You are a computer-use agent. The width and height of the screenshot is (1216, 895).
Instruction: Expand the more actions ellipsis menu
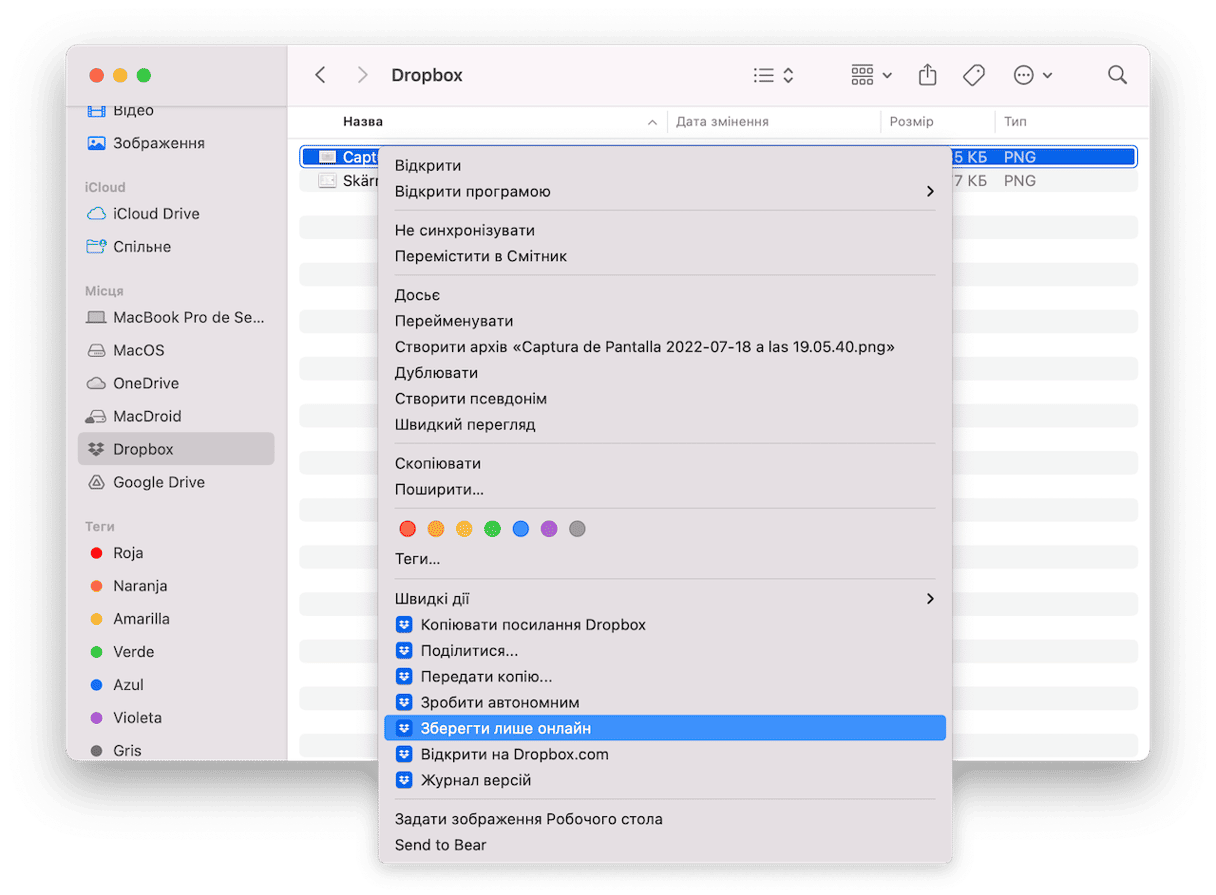point(1032,75)
